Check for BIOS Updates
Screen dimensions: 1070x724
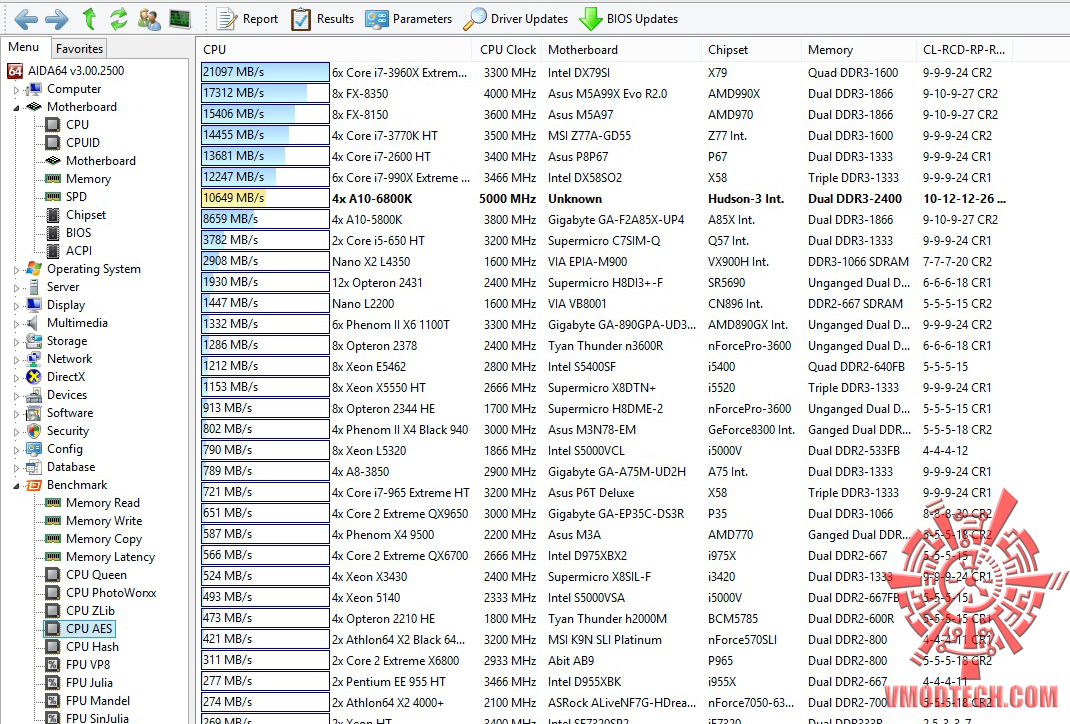[x=628, y=19]
